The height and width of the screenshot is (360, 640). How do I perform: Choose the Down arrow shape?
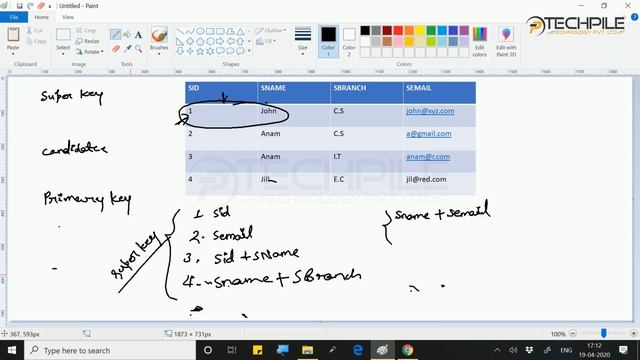pos(180,51)
